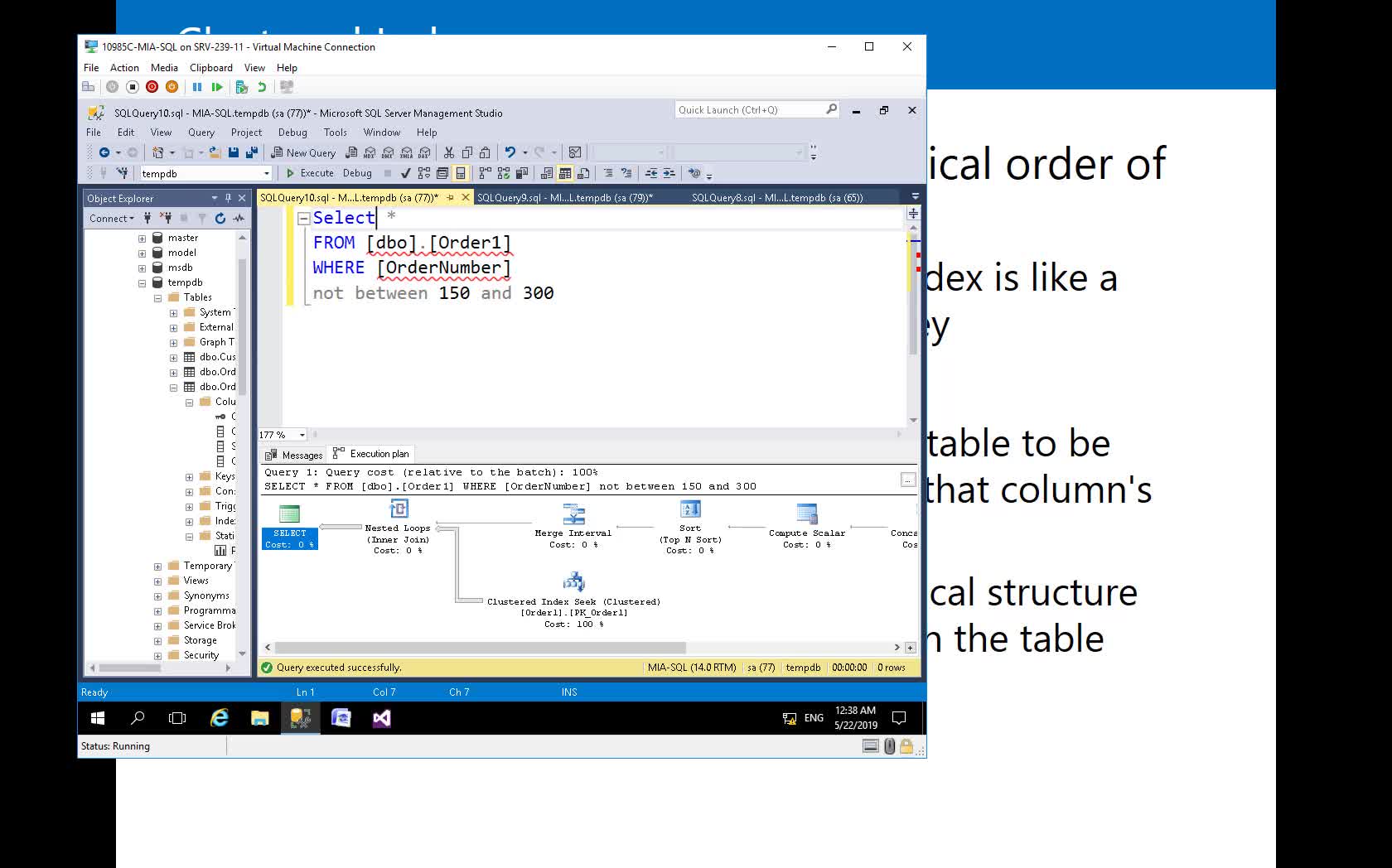Open the Clipboard menu of VM Connection
Screen dimensions: 1392x868
pos(211,68)
